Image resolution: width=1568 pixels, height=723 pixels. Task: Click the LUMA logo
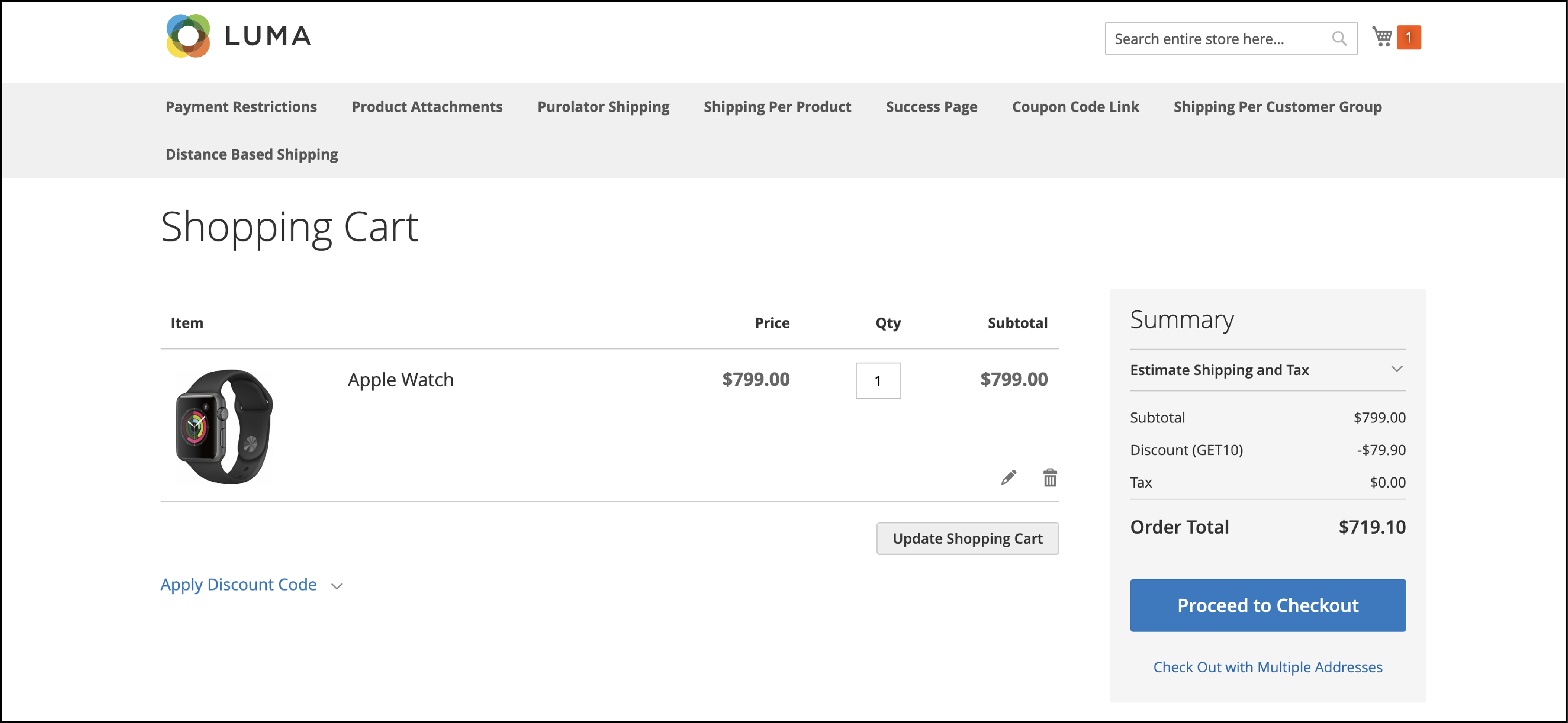(238, 36)
